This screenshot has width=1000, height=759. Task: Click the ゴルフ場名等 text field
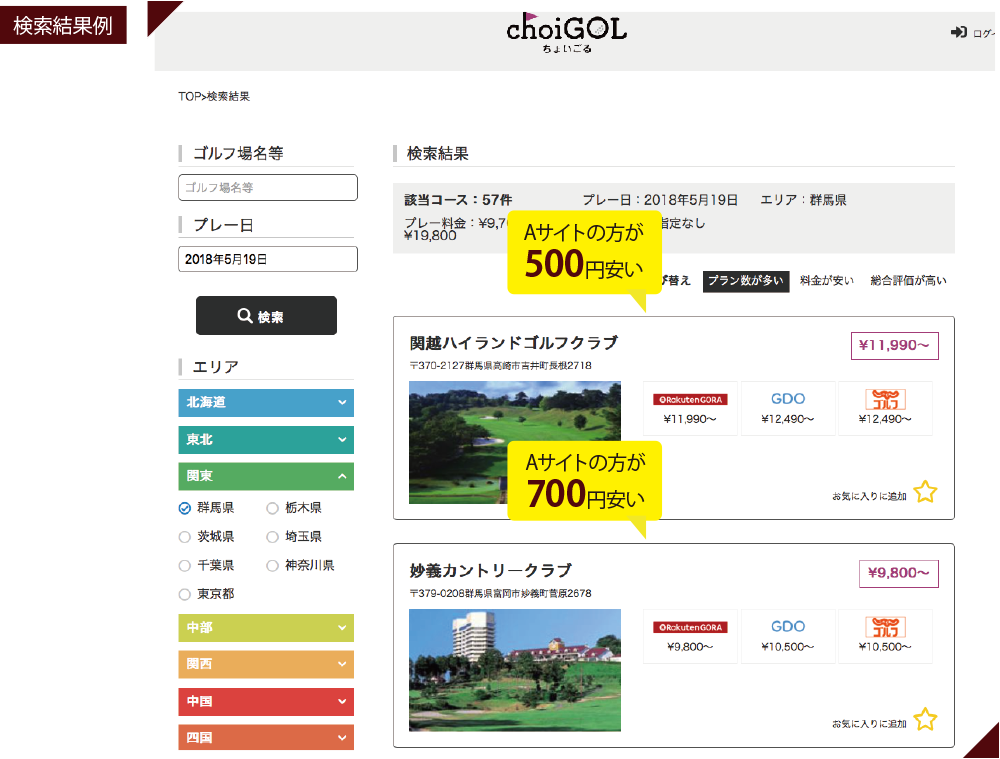coord(268,187)
